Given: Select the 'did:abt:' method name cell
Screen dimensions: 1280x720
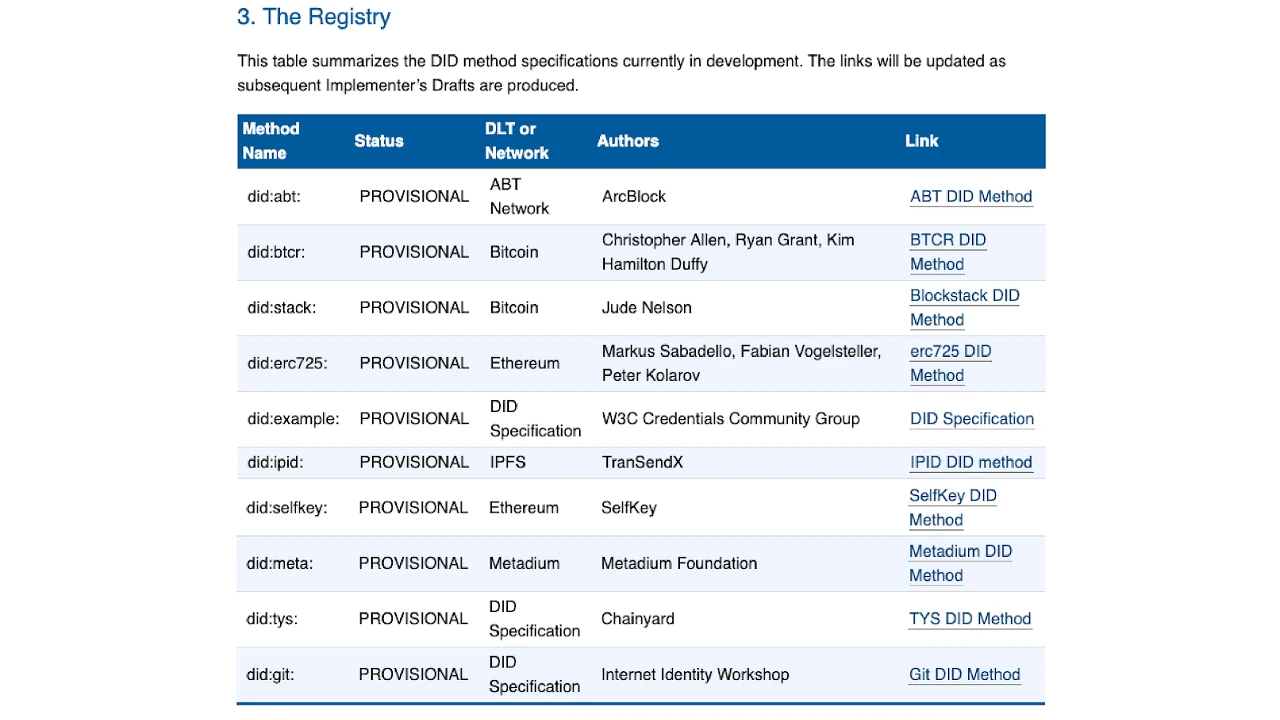Looking at the screenshot, I should pyautogui.click(x=274, y=196).
